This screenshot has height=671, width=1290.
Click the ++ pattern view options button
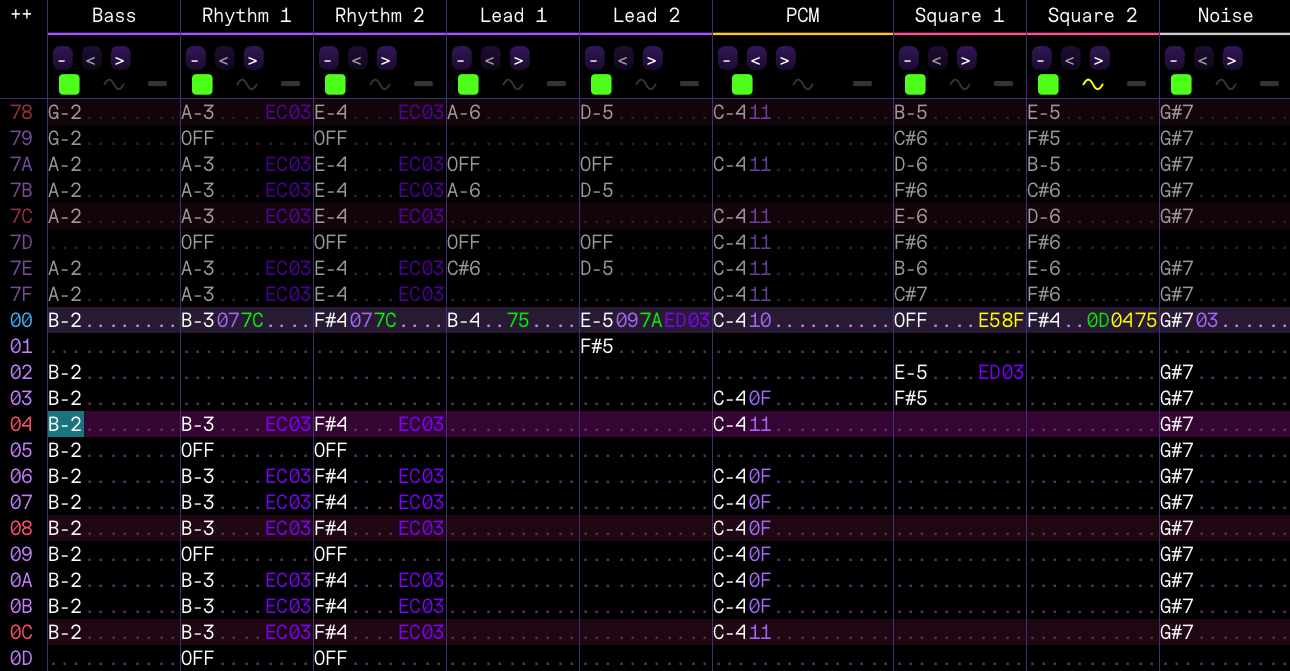pos(21,15)
